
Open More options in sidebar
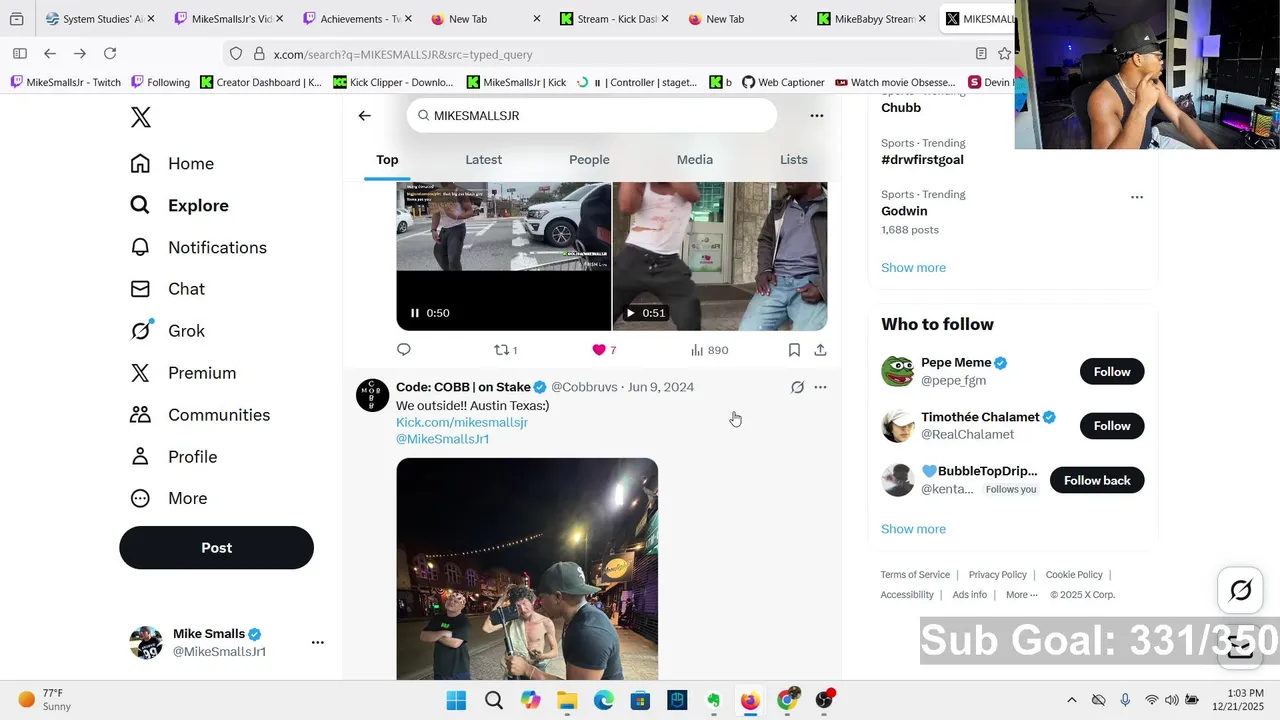point(168,499)
